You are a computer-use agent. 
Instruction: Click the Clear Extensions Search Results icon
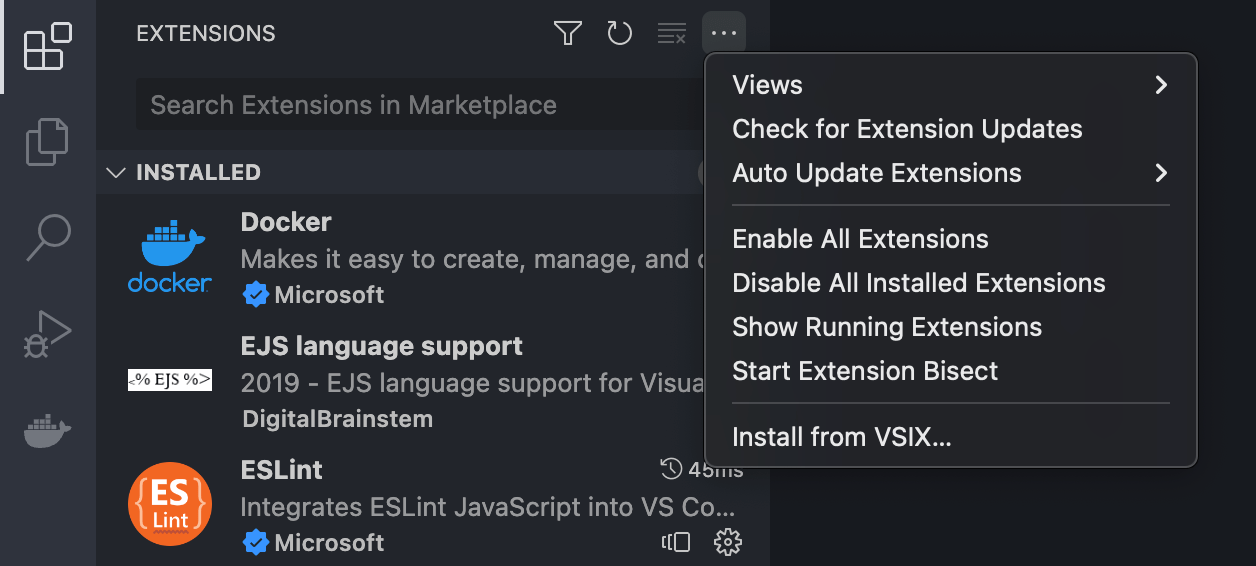pyautogui.click(x=671, y=34)
